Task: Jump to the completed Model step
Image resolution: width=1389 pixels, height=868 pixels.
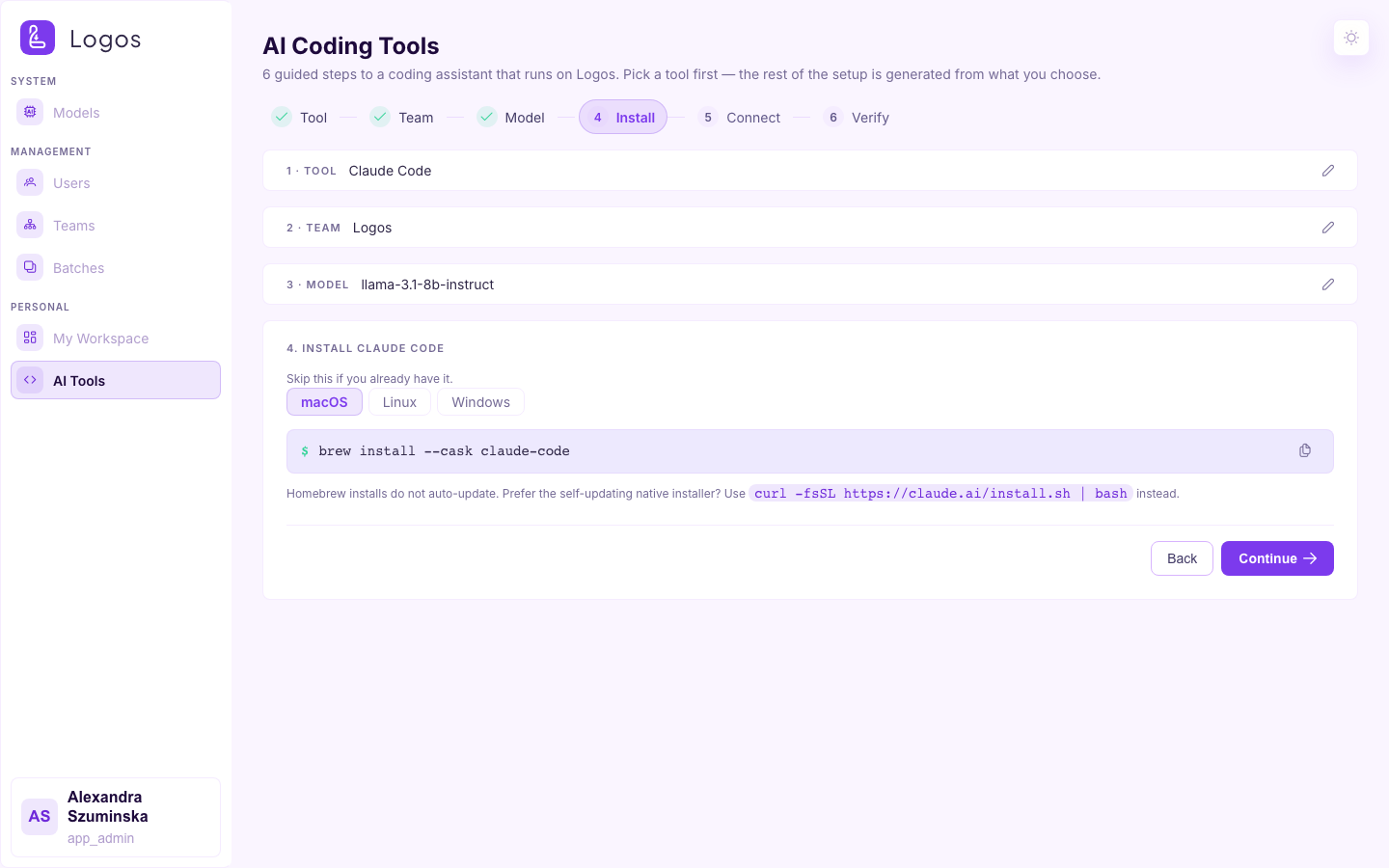Action: click(x=511, y=117)
